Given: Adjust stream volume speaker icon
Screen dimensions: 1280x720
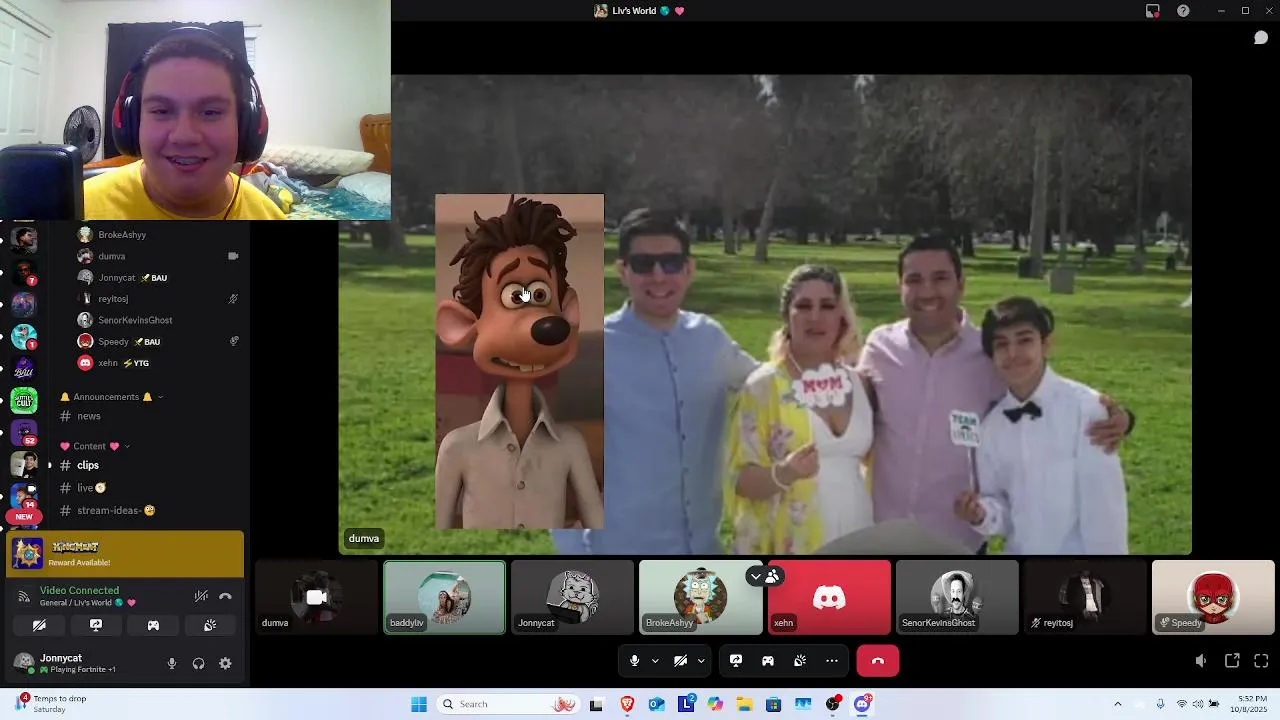Looking at the screenshot, I should point(1201,661).
